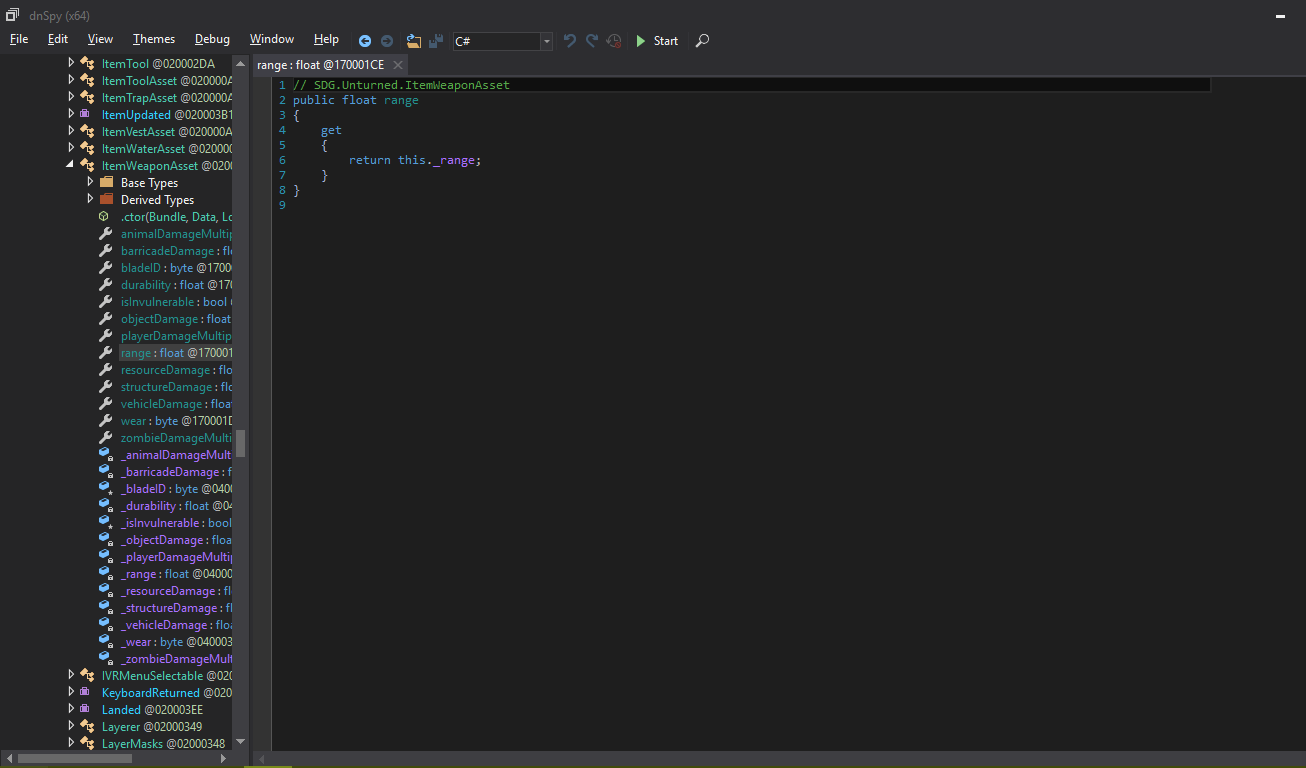The width and height of the screenshot is (1306, 768).
Task: Click the Navigate Forward arrow icon
Action: coord(387,41)
